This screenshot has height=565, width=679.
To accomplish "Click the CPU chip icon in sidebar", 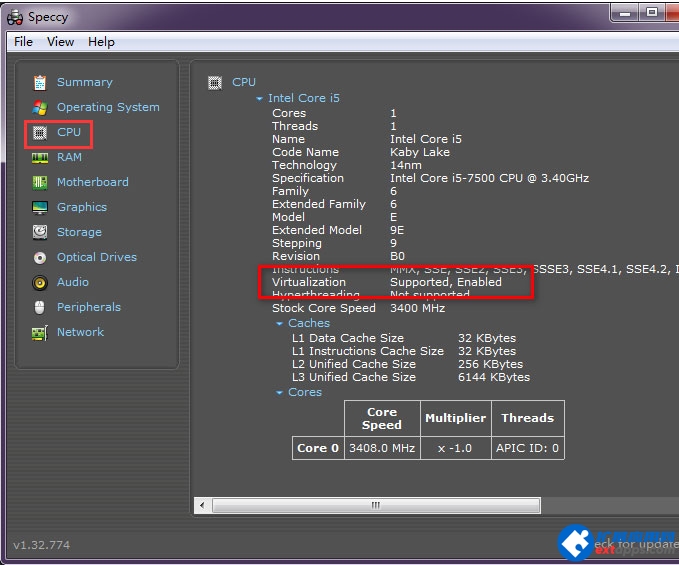I will (x=40, y=132).
